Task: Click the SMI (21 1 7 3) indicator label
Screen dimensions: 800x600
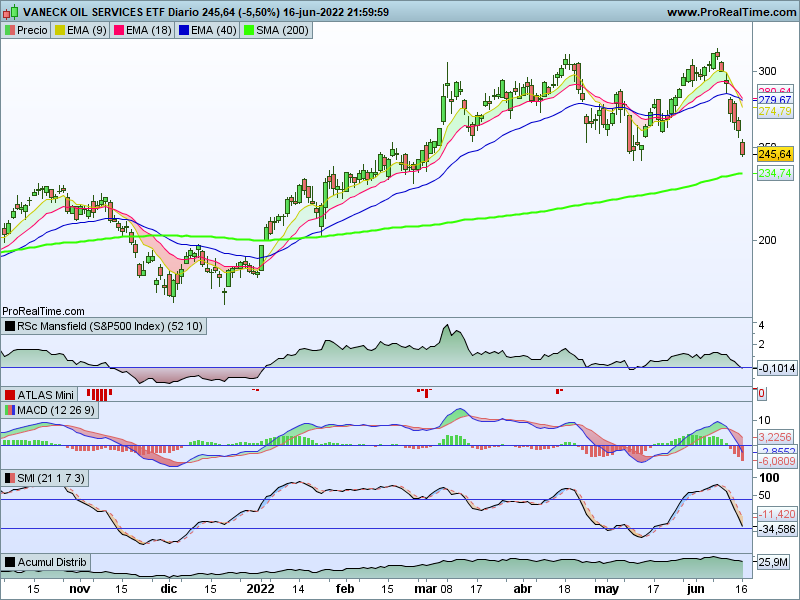Action: [x=51, y=478]
